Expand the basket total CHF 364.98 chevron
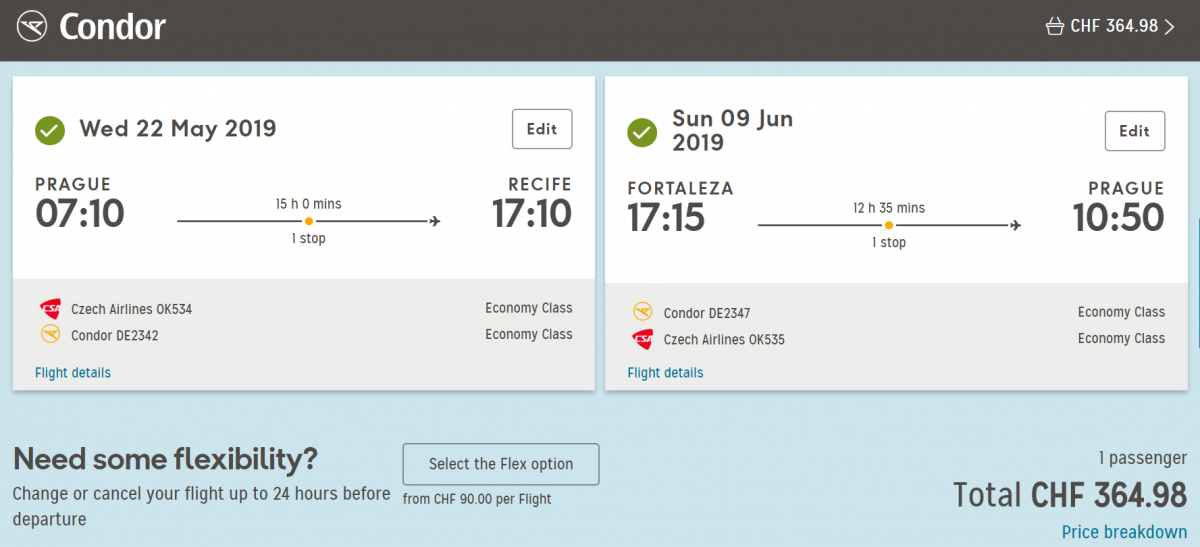This screenshot has width=1200, height=547. [1169, 27]
